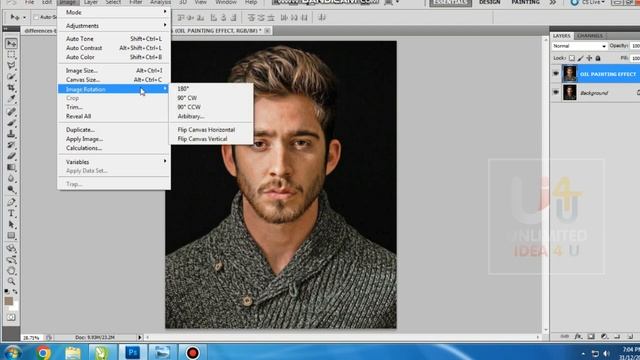
Task: Switch to DESIGN workspace
Action: (489, 2)
